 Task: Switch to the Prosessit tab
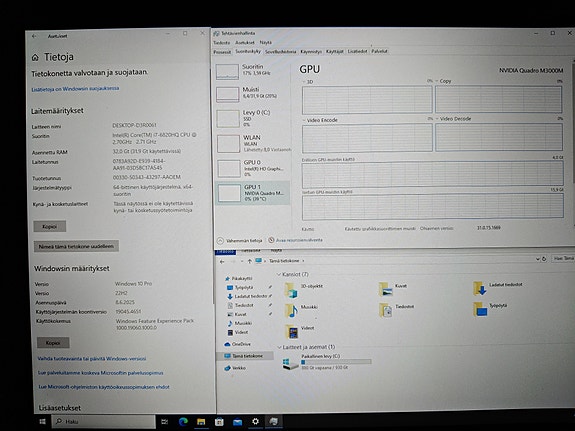222,52
